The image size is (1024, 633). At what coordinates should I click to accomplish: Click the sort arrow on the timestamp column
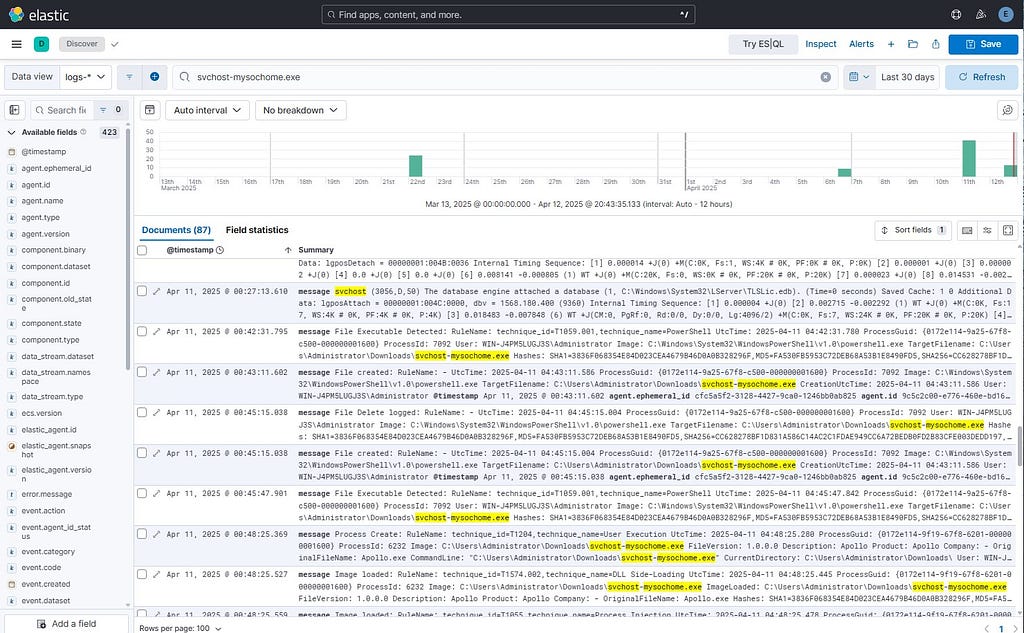(x=288, y=250)
